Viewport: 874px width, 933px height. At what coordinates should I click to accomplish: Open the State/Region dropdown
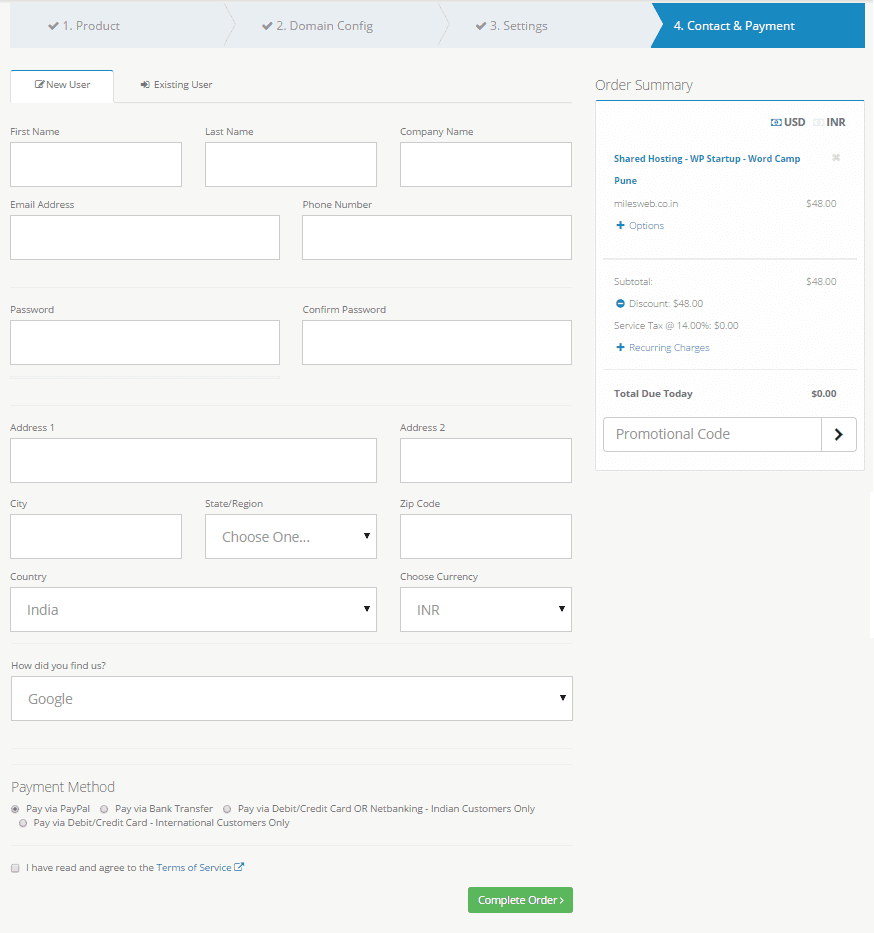coord(290,537)
